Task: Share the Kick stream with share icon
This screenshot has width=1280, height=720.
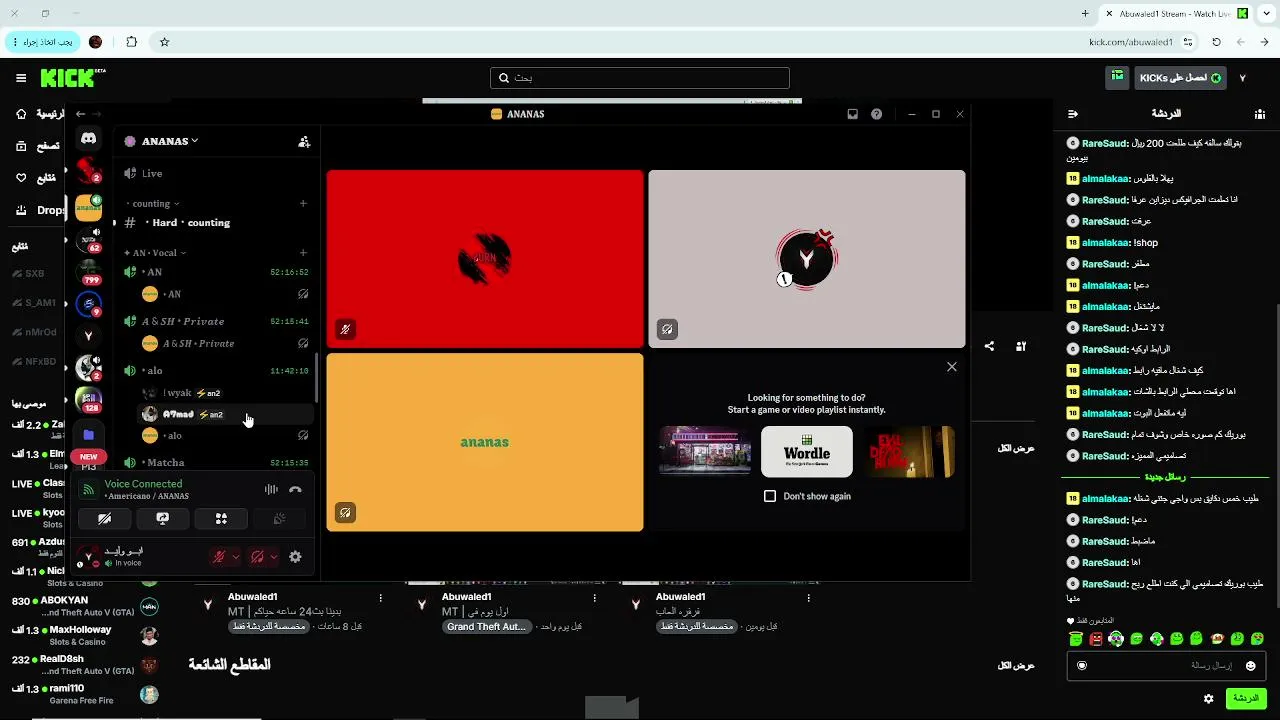Action: point(989,346)
